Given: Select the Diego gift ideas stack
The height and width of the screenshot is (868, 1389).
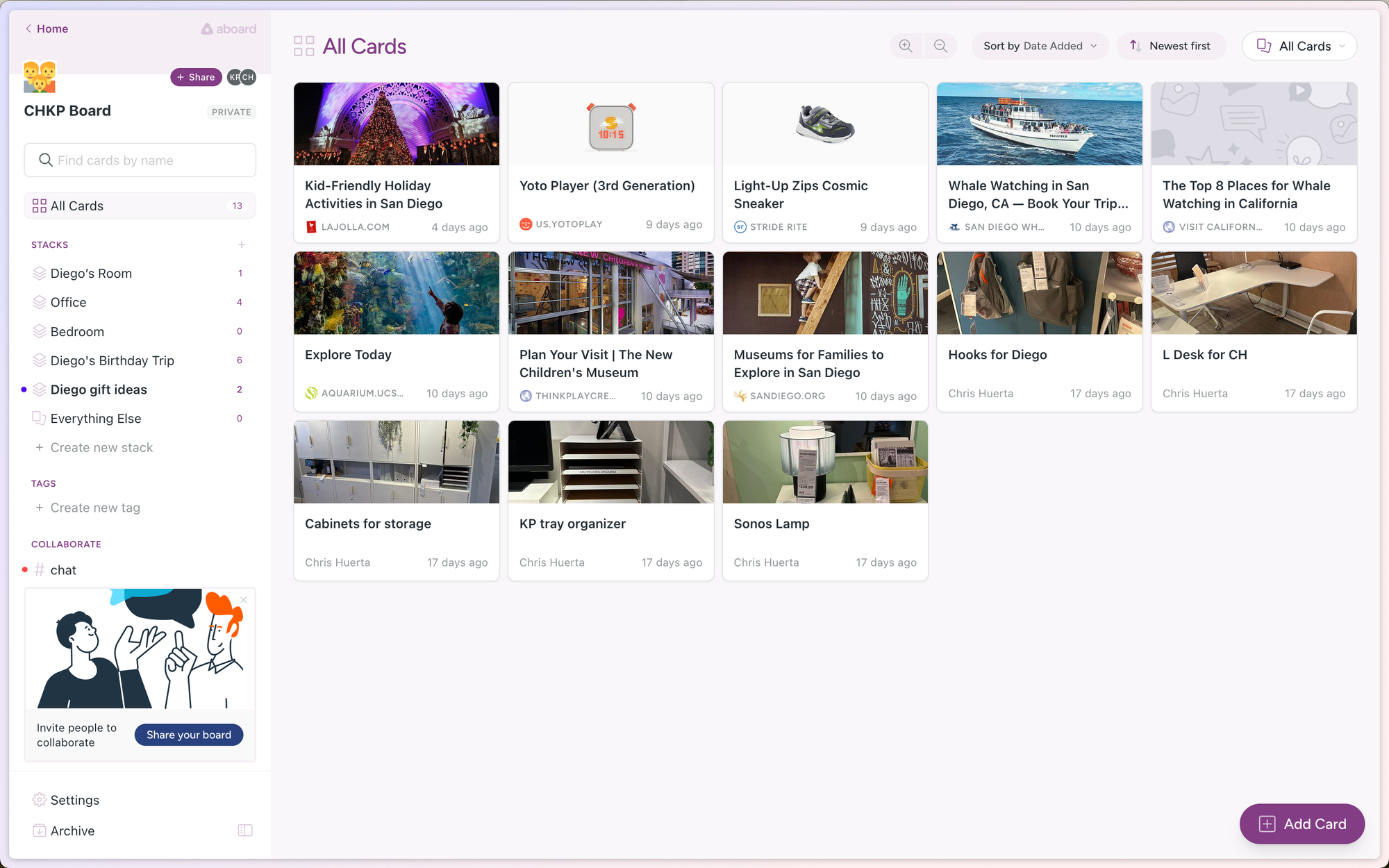Looking at the screenshot, I should 99,389.
